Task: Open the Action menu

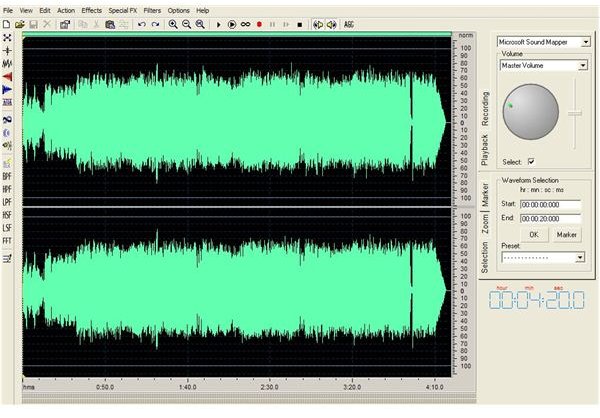Action: pyautogui.click(x=66, y=10)
